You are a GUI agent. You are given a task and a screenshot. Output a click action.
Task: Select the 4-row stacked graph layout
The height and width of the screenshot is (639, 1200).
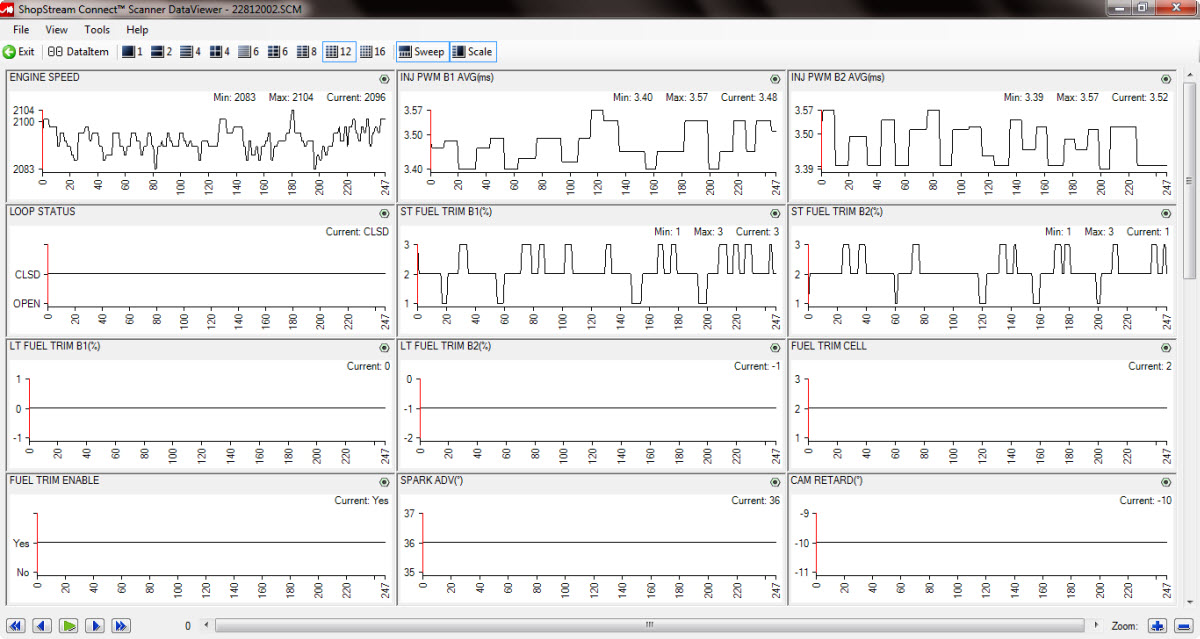[190, 51]
